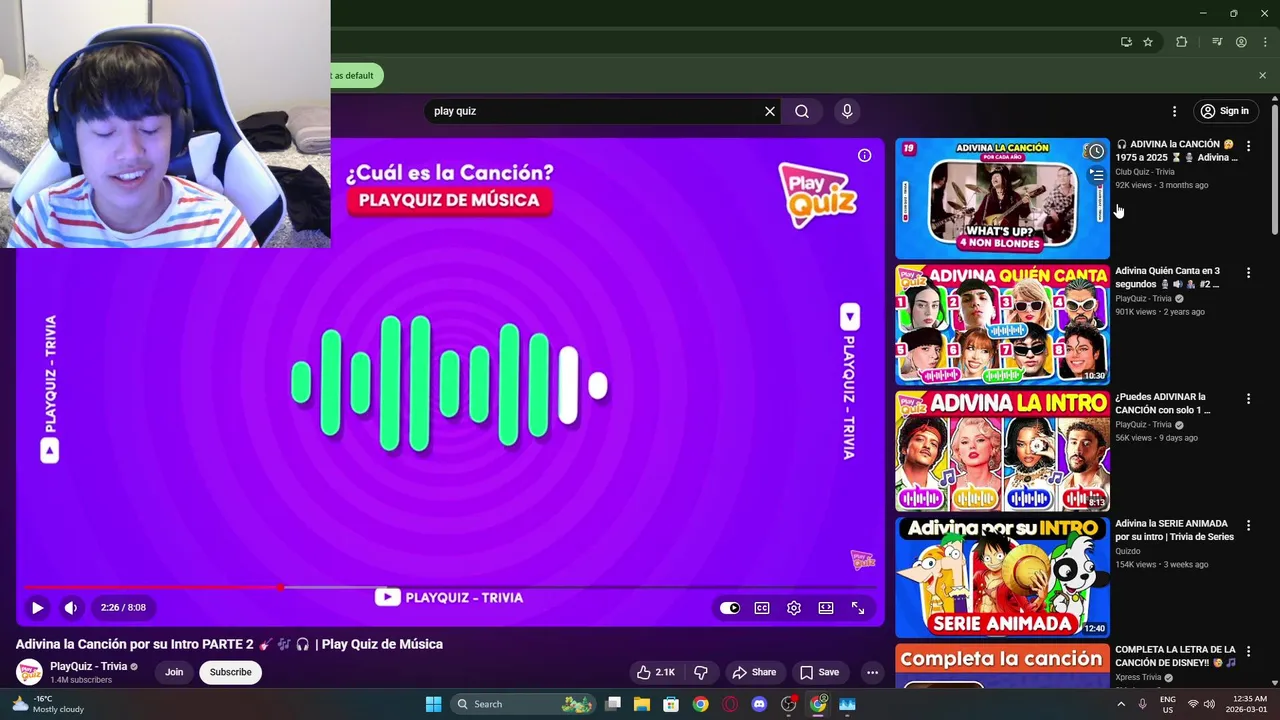Viewport: 1280px width, 720px height.
Task: Open the Chrome profile icon
Action: click(1241, 42)
